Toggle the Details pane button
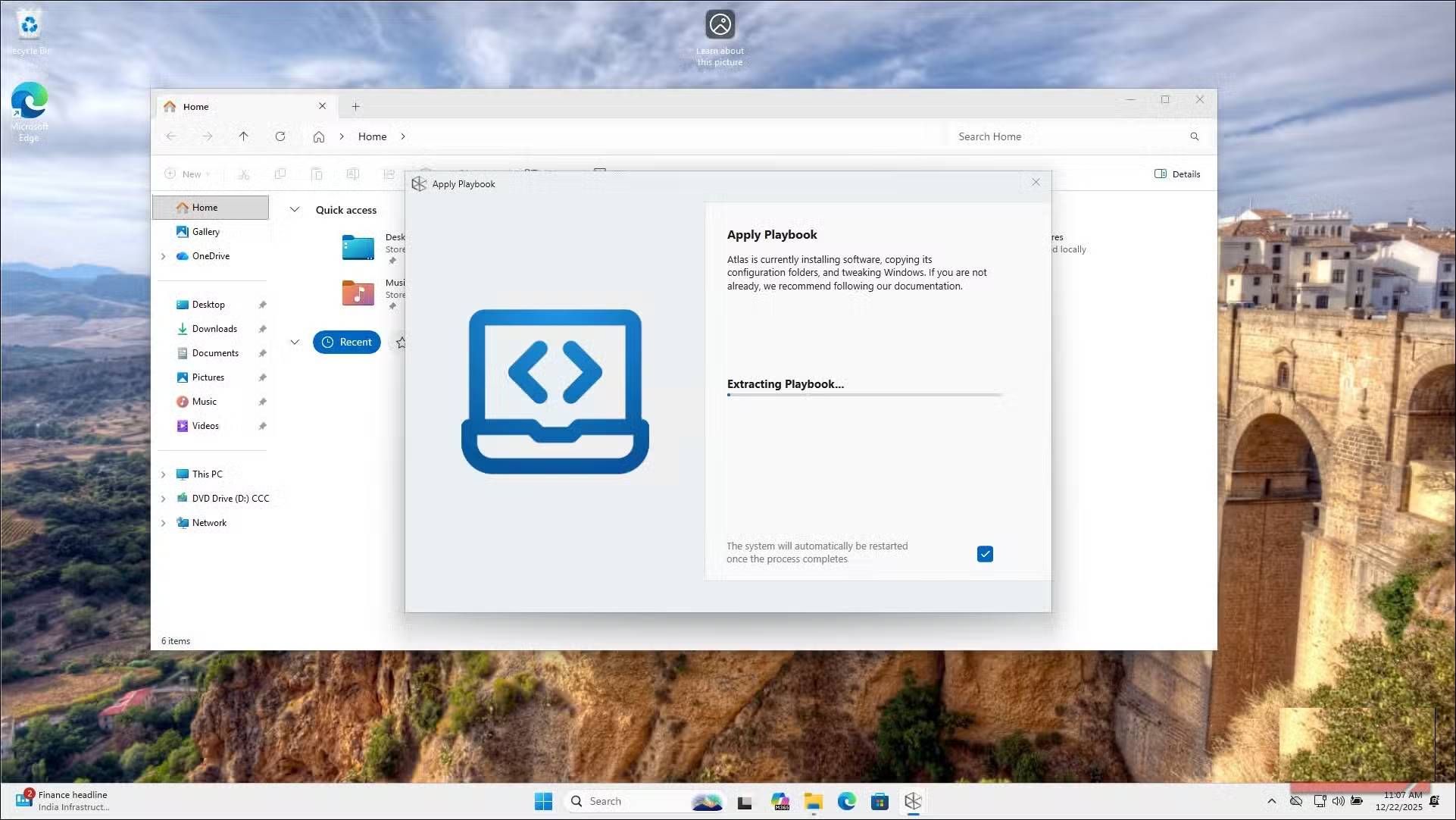Screen dimensions: 1456x820 coord(1177,174)
